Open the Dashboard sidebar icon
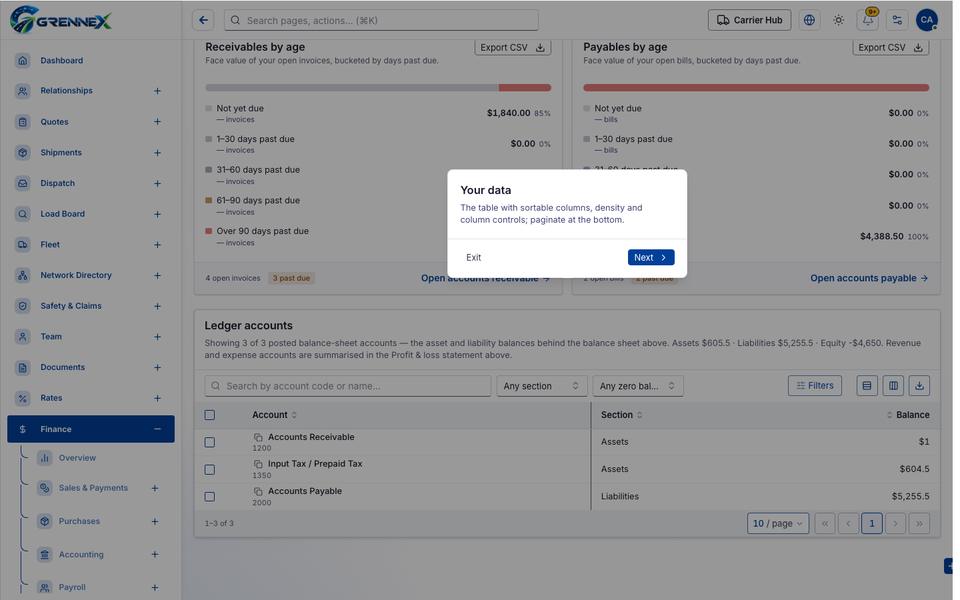The height and width of the screenshot is (600, 960). [23, 61]
